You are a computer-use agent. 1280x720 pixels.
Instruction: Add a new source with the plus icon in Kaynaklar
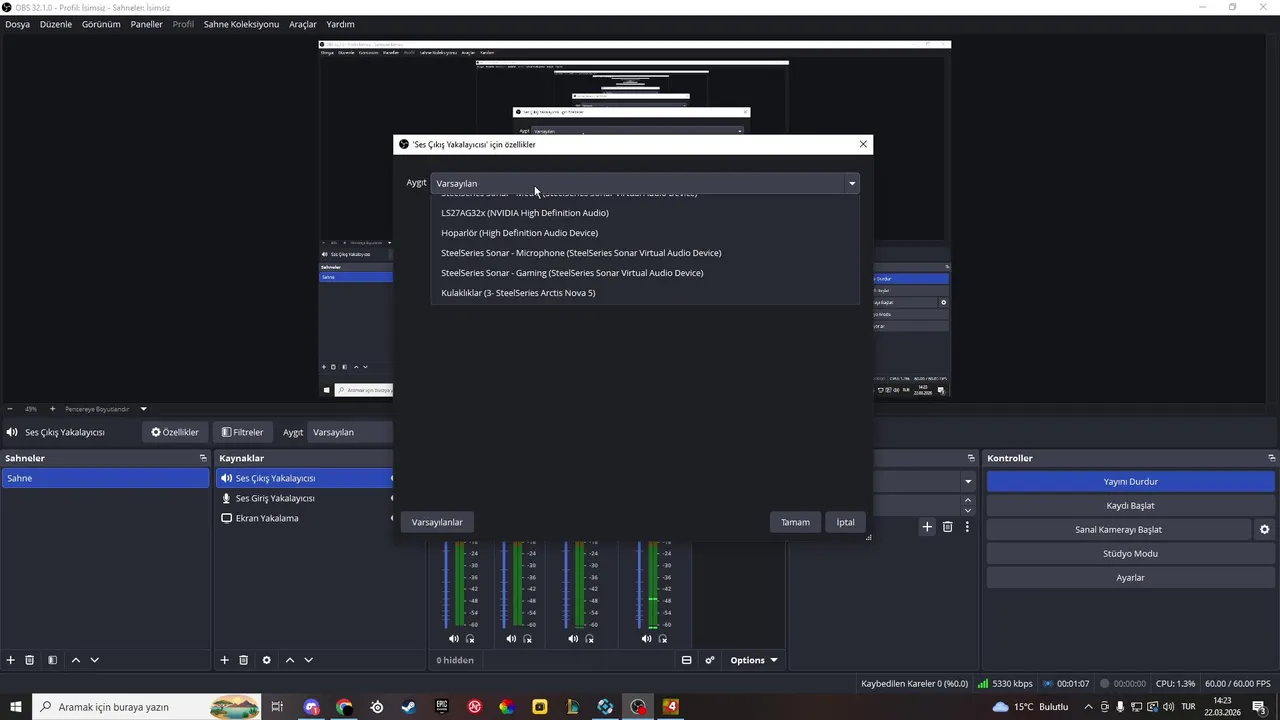tap(225, 660)
